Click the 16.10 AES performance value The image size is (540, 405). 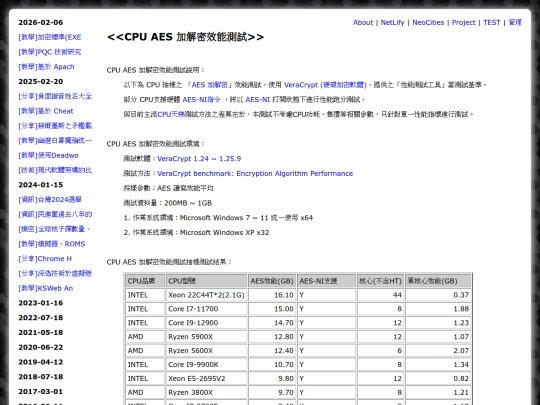272,295
